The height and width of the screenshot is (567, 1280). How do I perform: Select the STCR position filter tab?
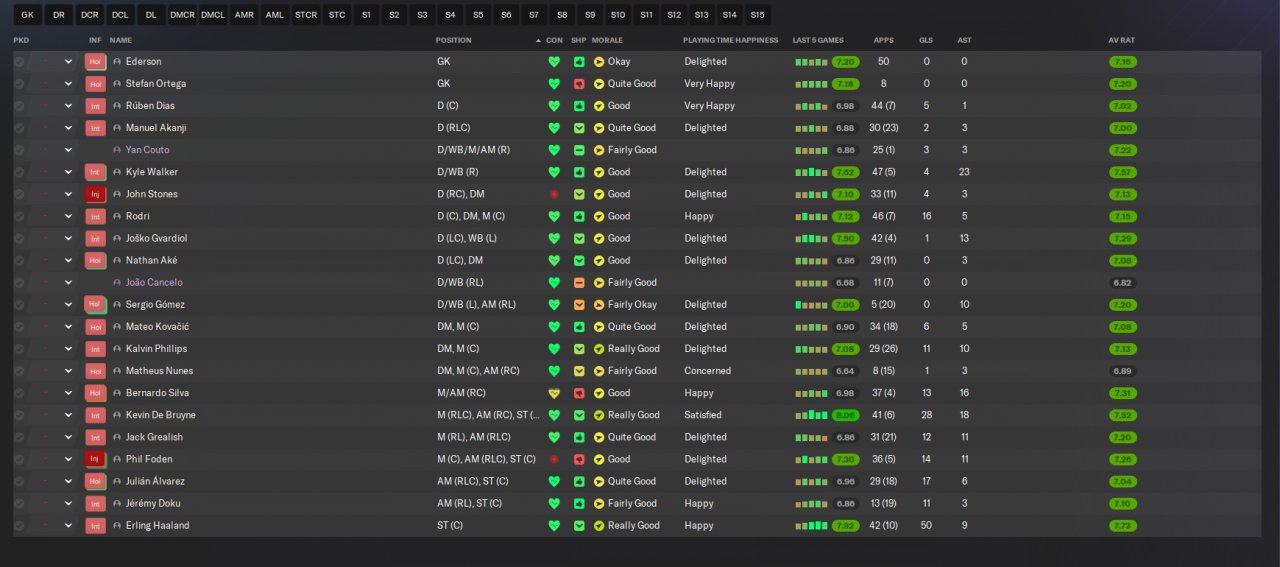tap(306, 15)
